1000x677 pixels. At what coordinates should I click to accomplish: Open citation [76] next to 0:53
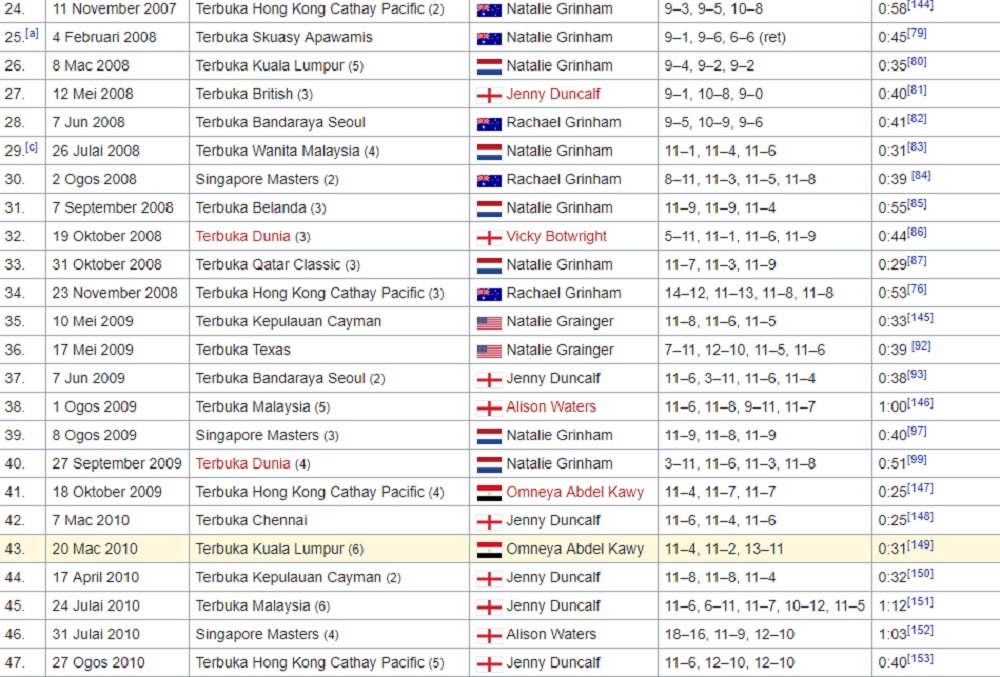[x=917, y=289]
